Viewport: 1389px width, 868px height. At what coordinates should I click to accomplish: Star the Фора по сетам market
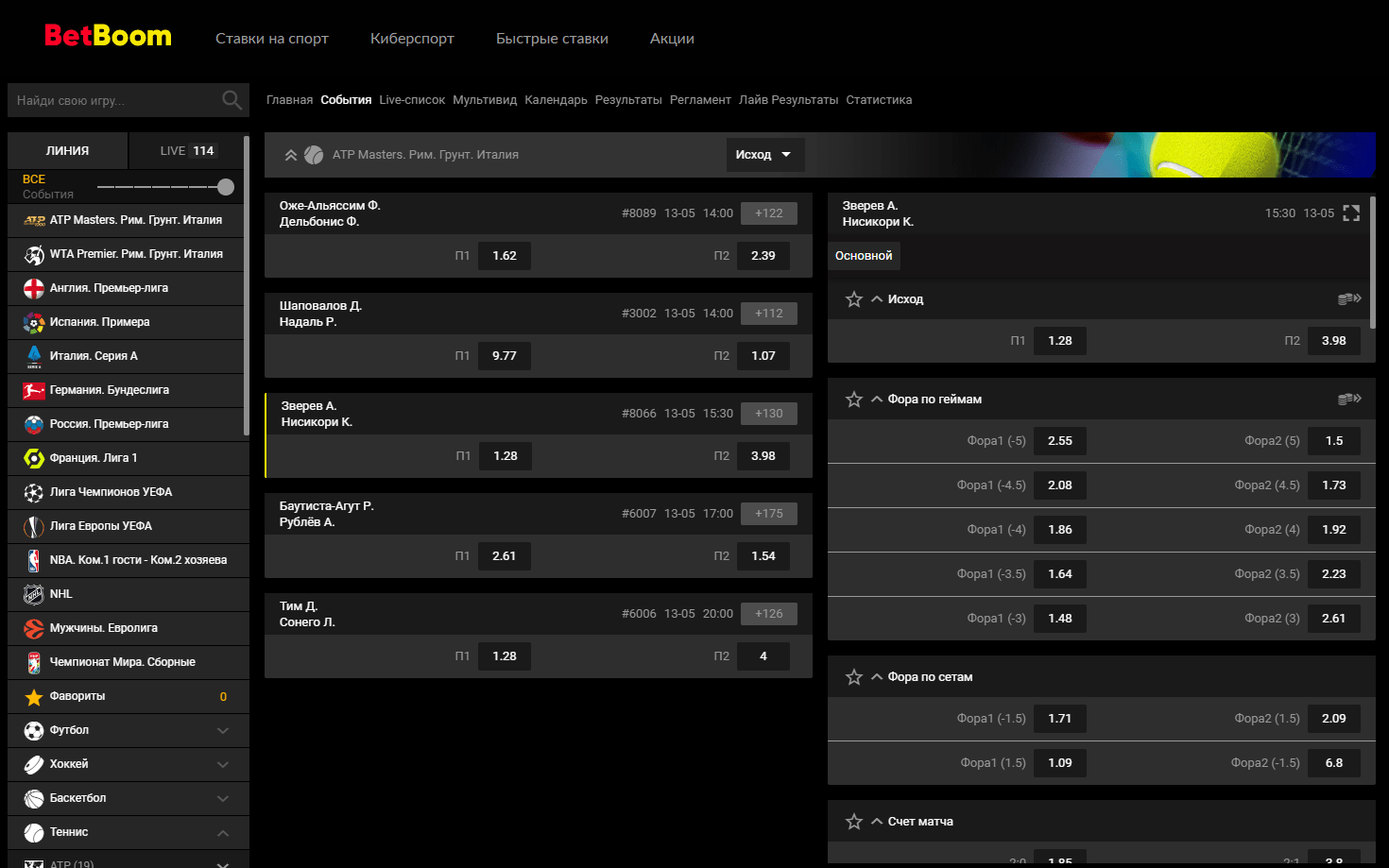tap(854, 677)
